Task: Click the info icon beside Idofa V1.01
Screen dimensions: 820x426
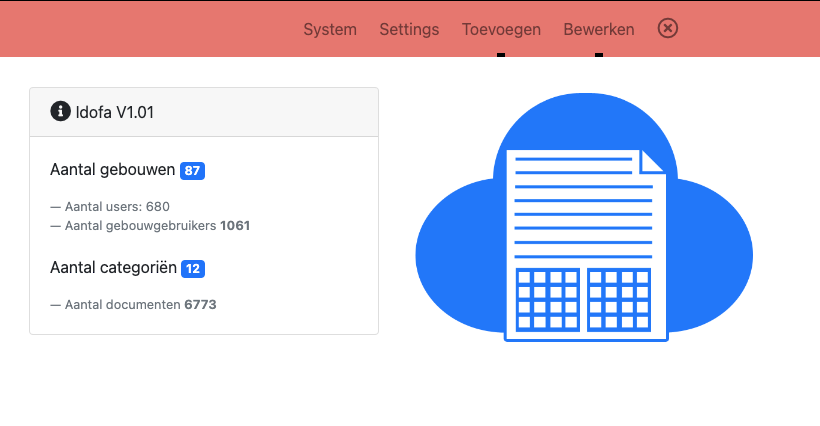Action: coord(60,112)
